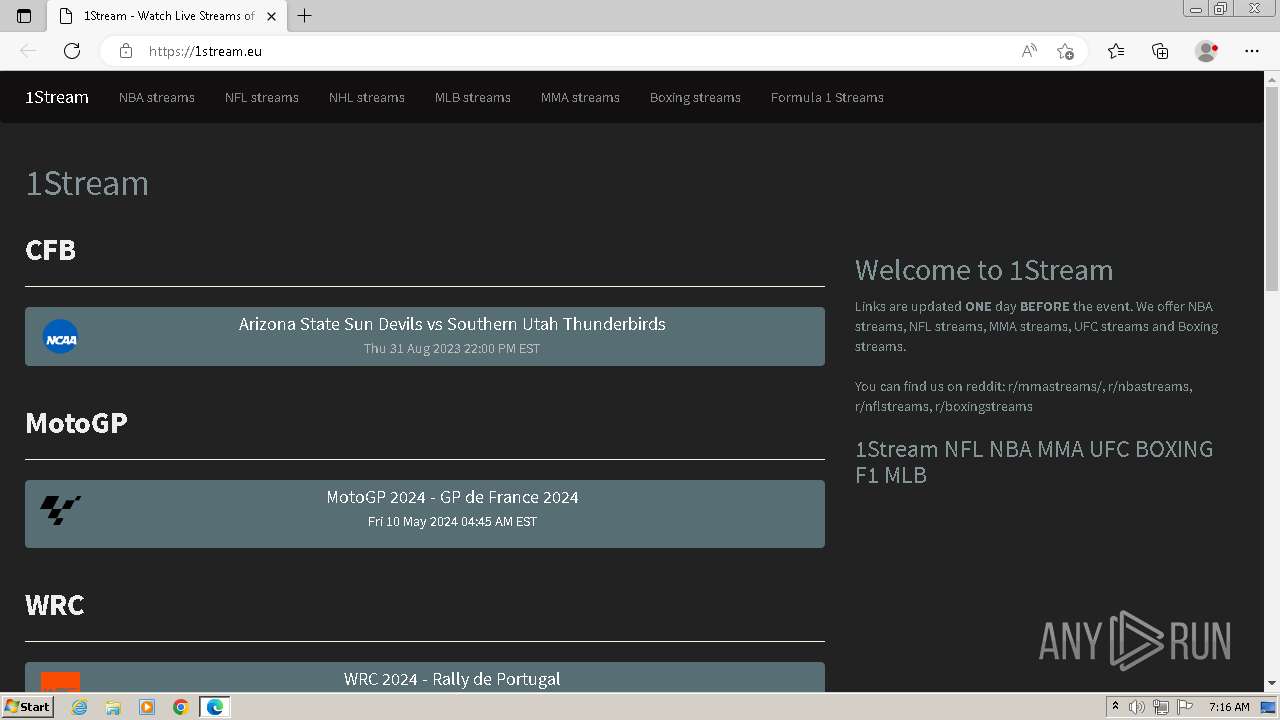This screenshot has width=1280, height=720.
Task: Open the Read aloud icon in the address bar
Action: [x=1029, y=51]
